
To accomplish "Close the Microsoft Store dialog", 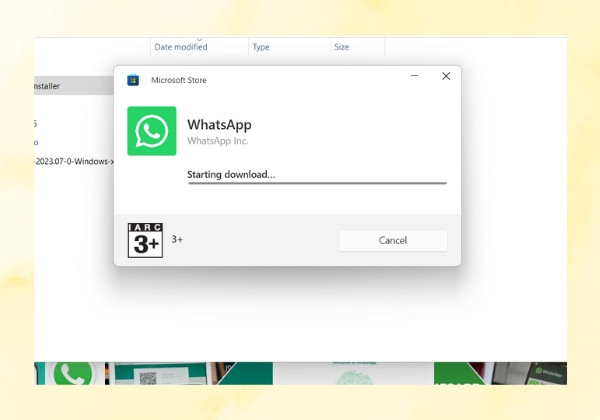I will pyautogui.click(x=446, y=76).
